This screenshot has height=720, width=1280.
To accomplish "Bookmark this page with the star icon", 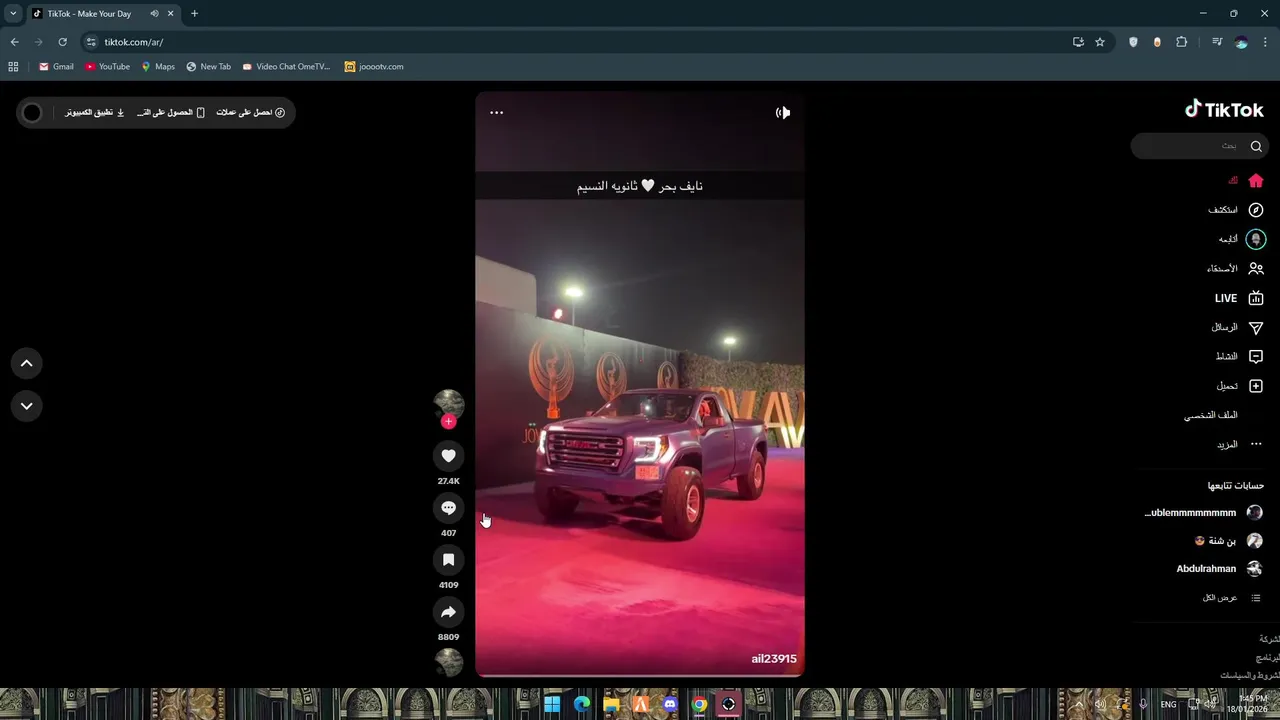I will (1100, 42).
